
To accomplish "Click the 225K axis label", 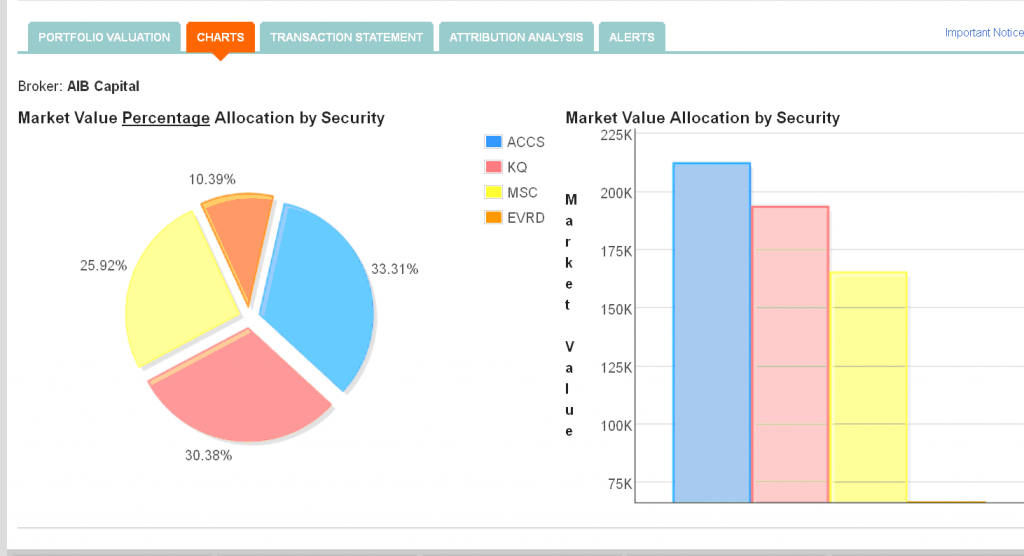I will pos(616,135).
